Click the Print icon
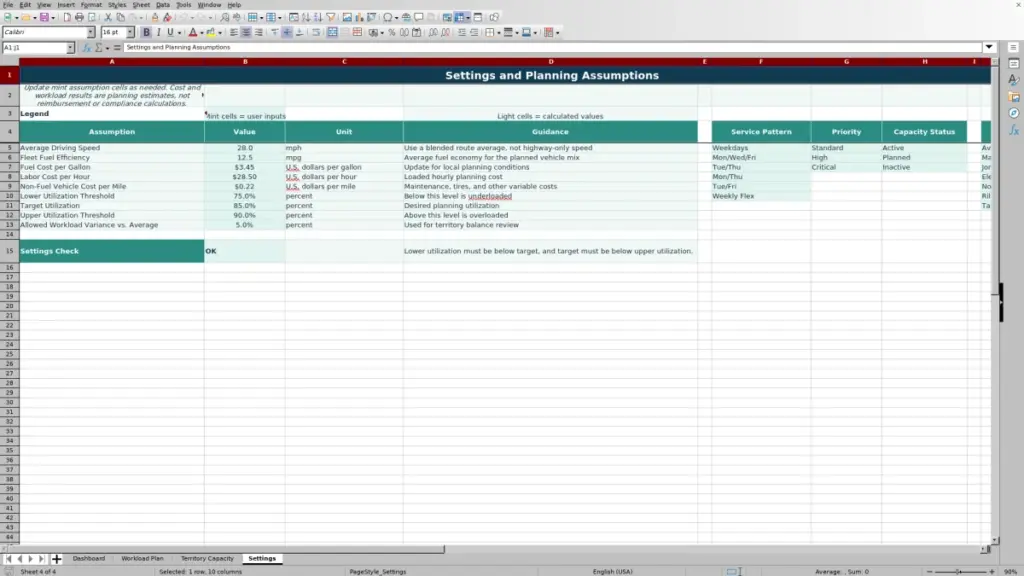The height and width of the screenshot is (576, 1024). 79,17
